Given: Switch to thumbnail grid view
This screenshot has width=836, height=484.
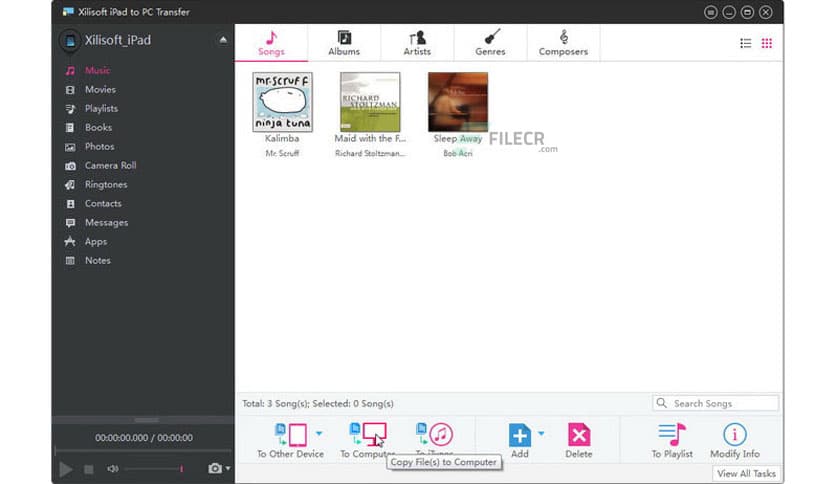Looking at the screenshot, I should (x=767, y=43).
